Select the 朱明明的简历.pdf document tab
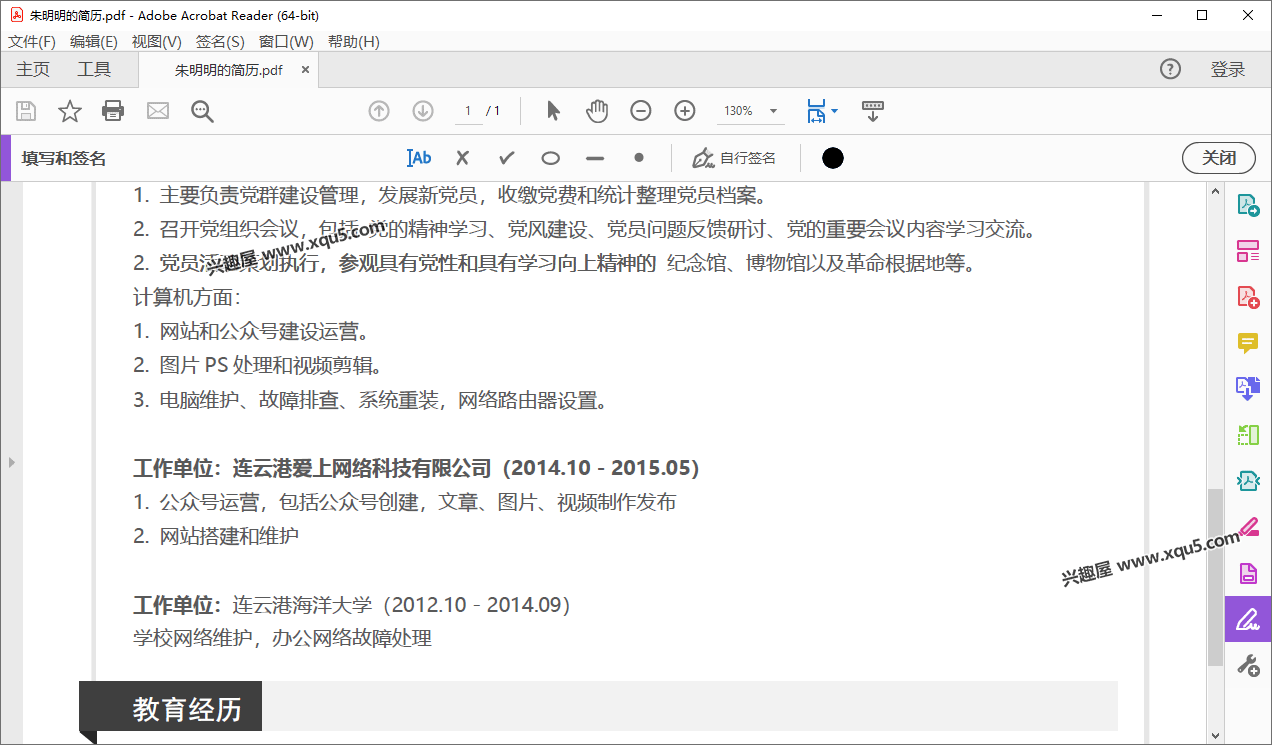1272x745 pixels. 229,70
